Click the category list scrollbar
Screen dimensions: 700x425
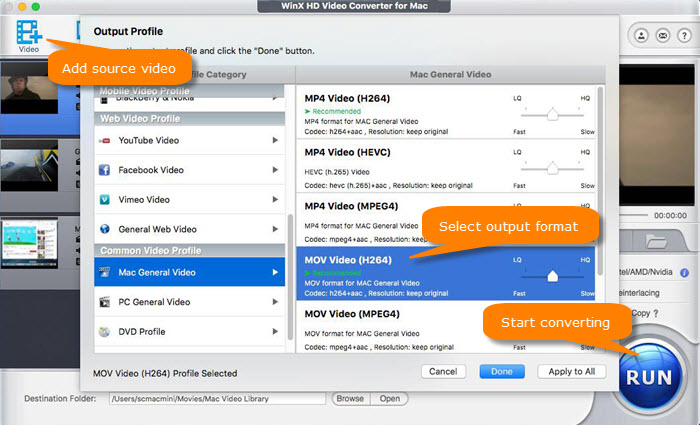(291, 277)
